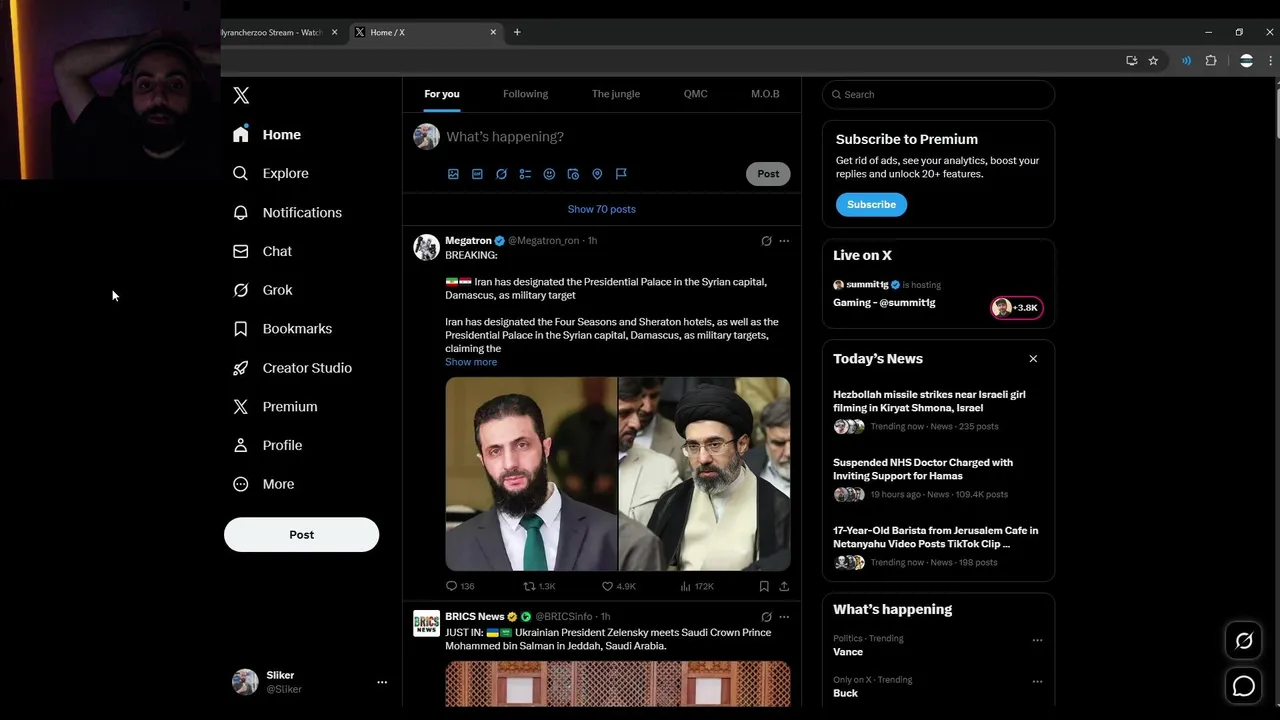Add media image to the post

click(453, 174)
